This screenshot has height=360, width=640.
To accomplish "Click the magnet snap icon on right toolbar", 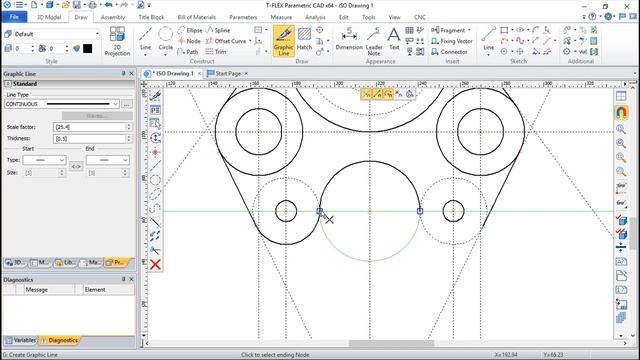I will (x=621, y=112).
